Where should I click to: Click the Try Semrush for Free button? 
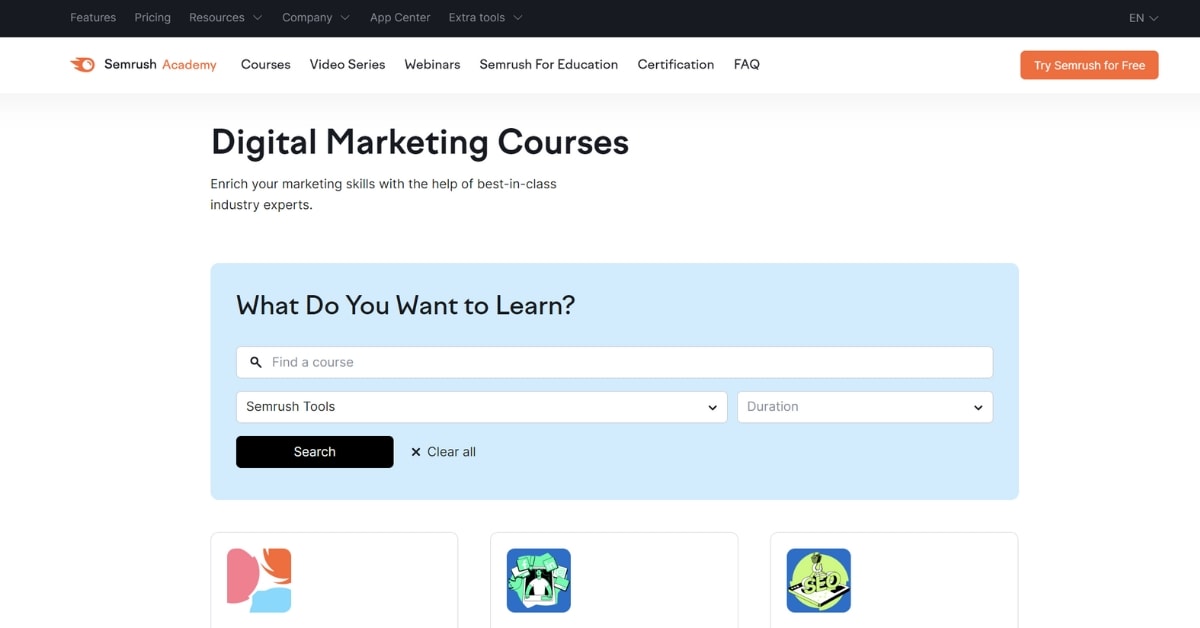[1089, 65]
